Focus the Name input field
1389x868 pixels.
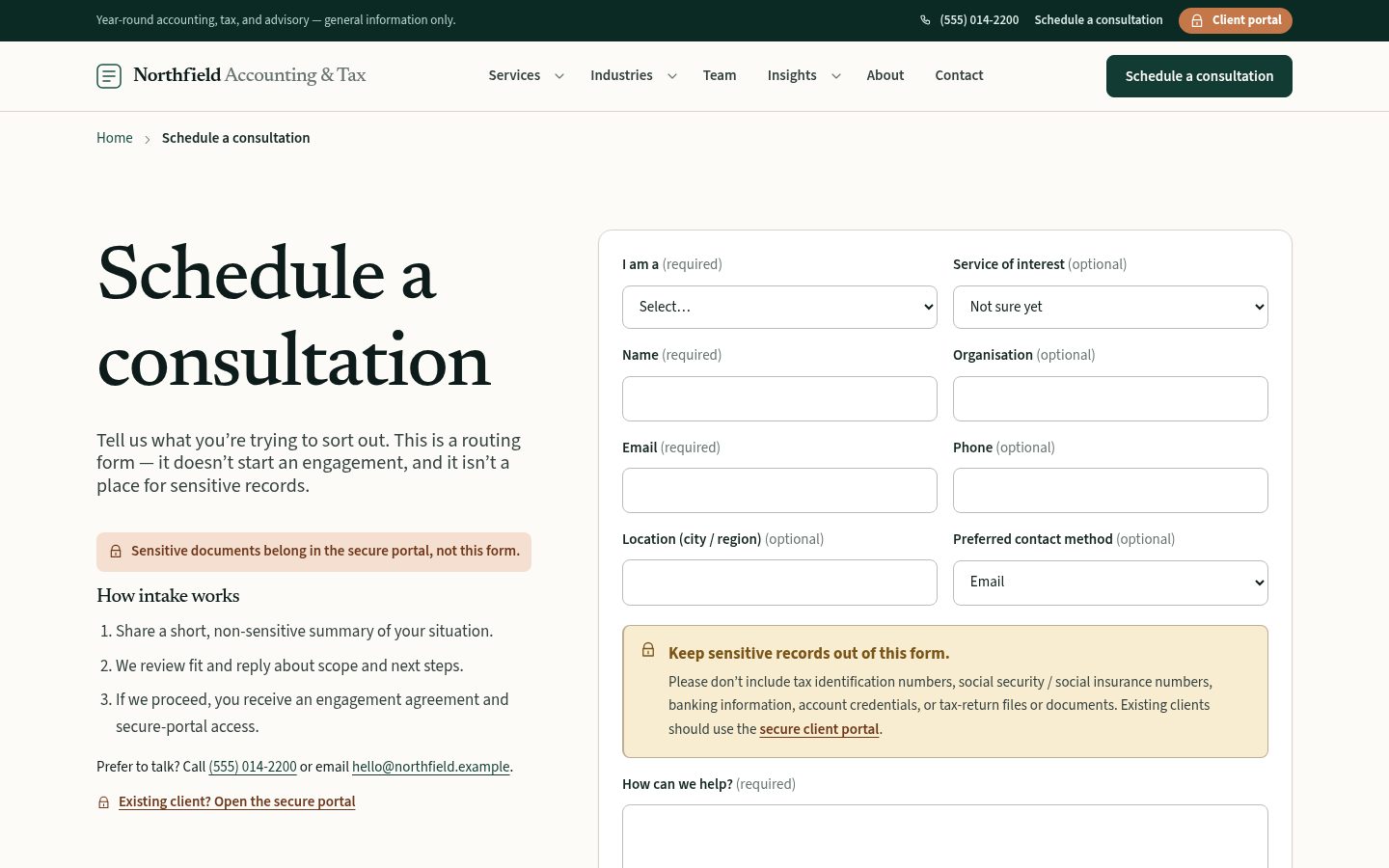tap(779, 398)
